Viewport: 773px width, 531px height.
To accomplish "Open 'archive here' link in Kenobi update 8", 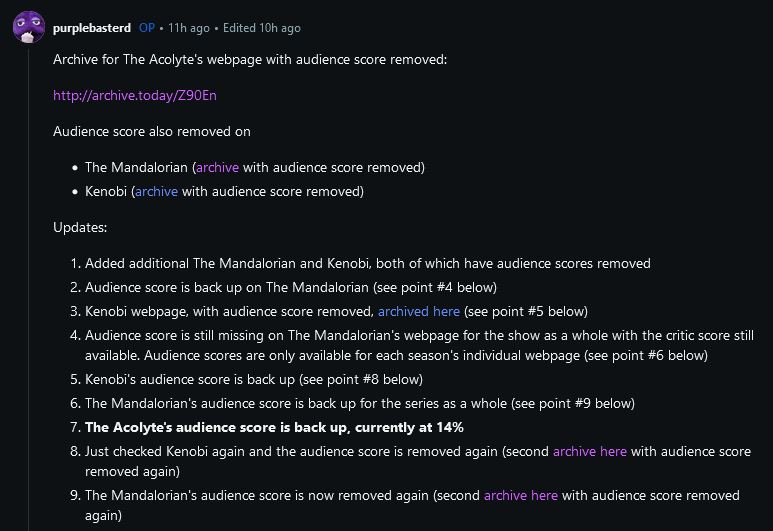I will (x=589, y=451).
